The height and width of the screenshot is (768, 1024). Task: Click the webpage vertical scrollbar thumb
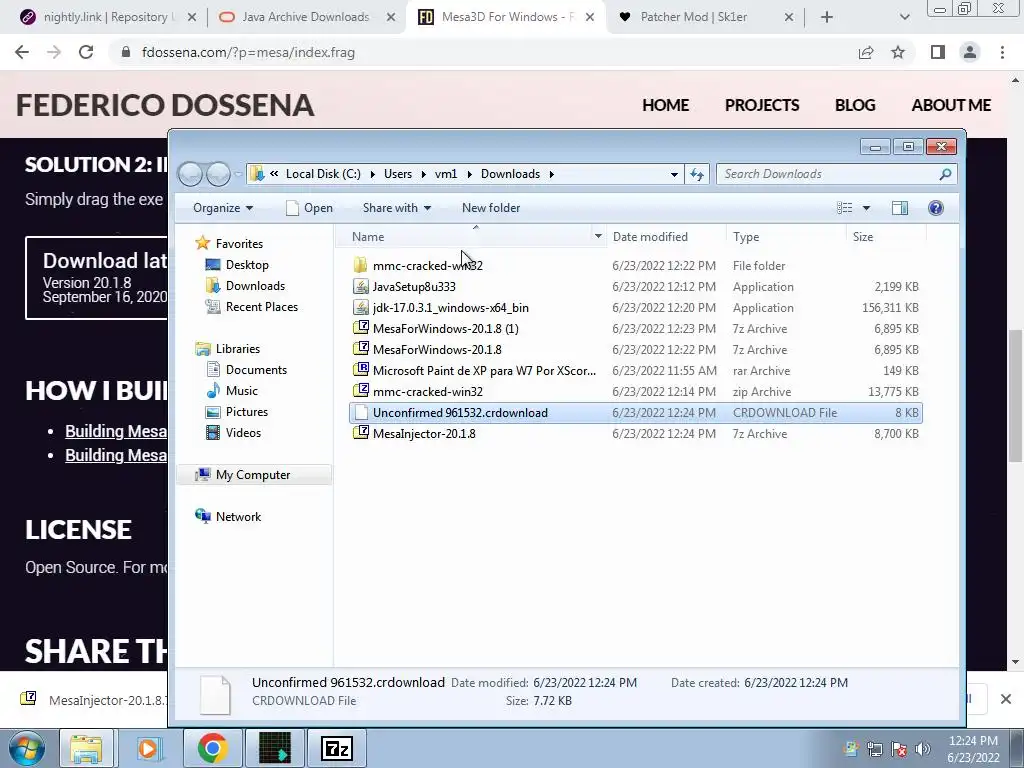pyautogui.click(x=1015, y=396)
